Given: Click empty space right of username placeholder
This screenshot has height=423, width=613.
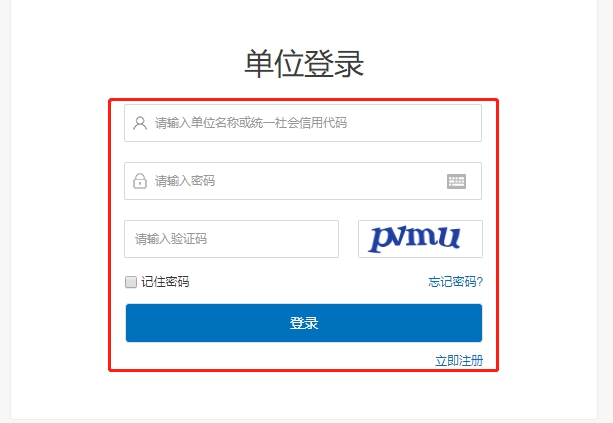Looking at the screenshot, I should [414, 123].
